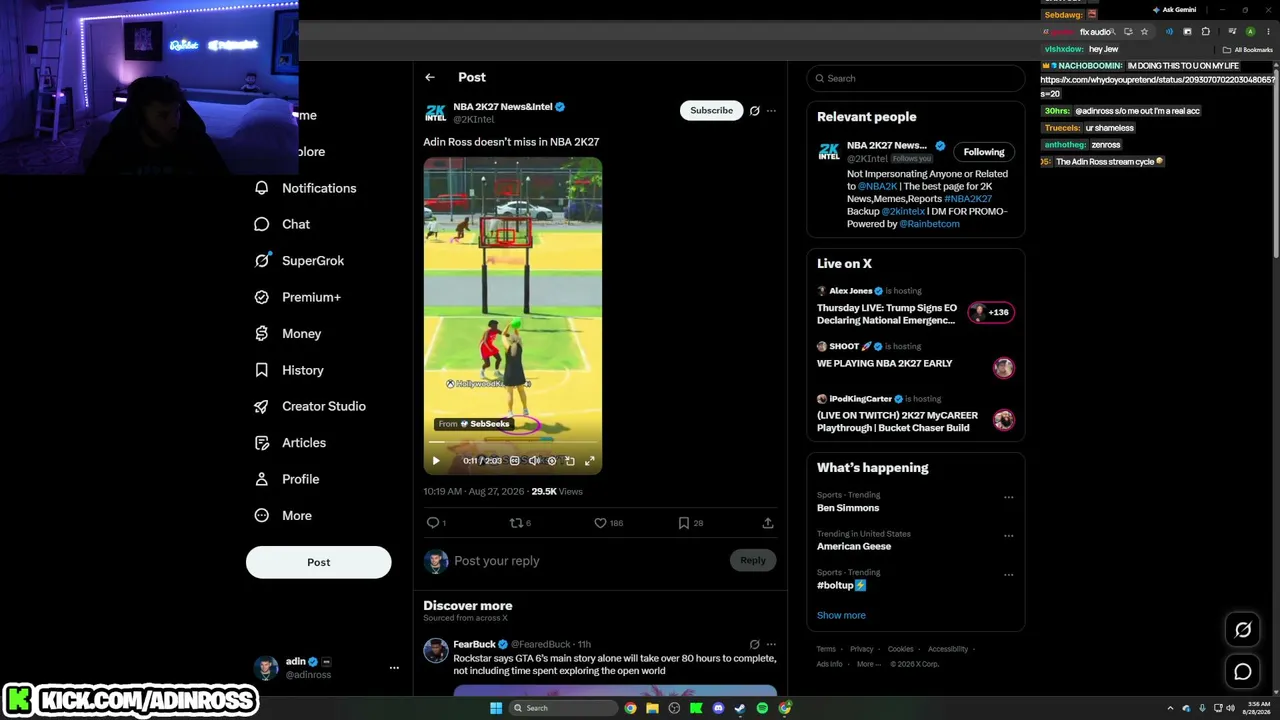Open Articles in the sidebar

point(290,443)
